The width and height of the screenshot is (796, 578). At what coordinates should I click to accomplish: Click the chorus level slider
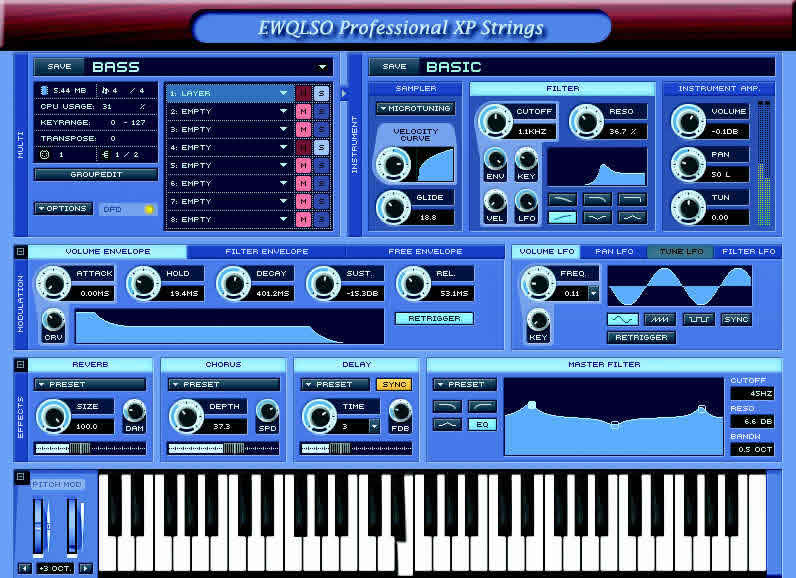(223, 448)
